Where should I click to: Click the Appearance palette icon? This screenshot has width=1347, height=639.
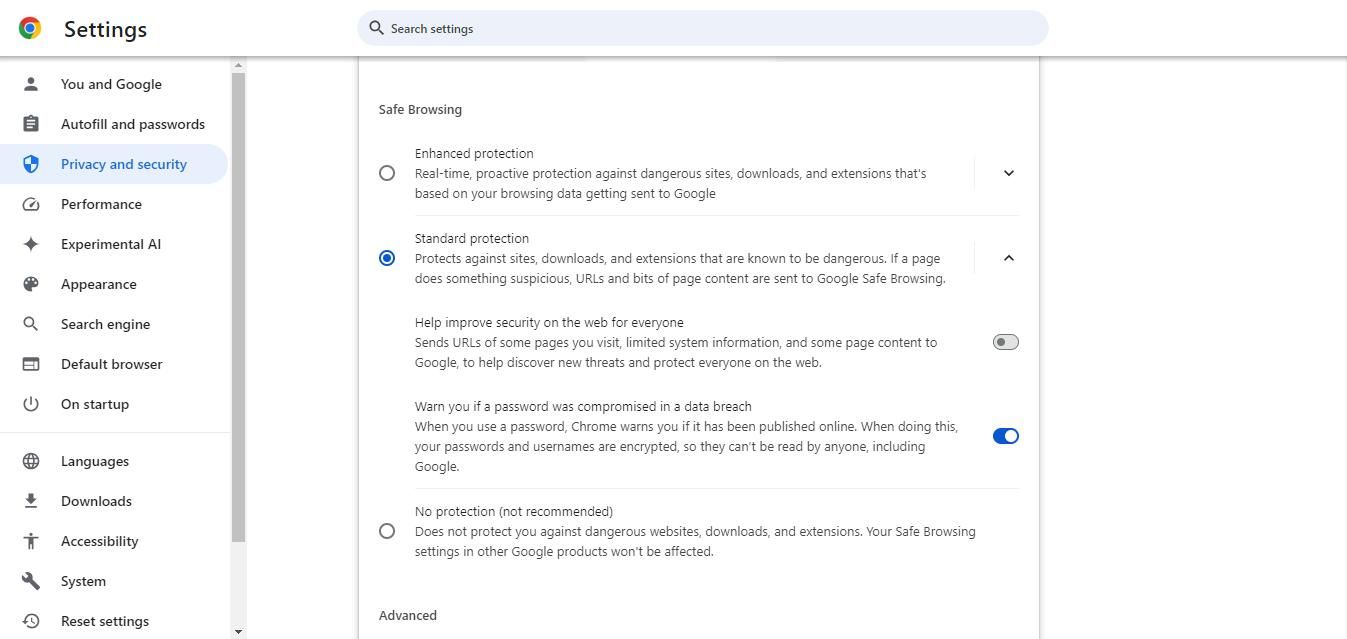pyautogui.click(x=31, y=284)
